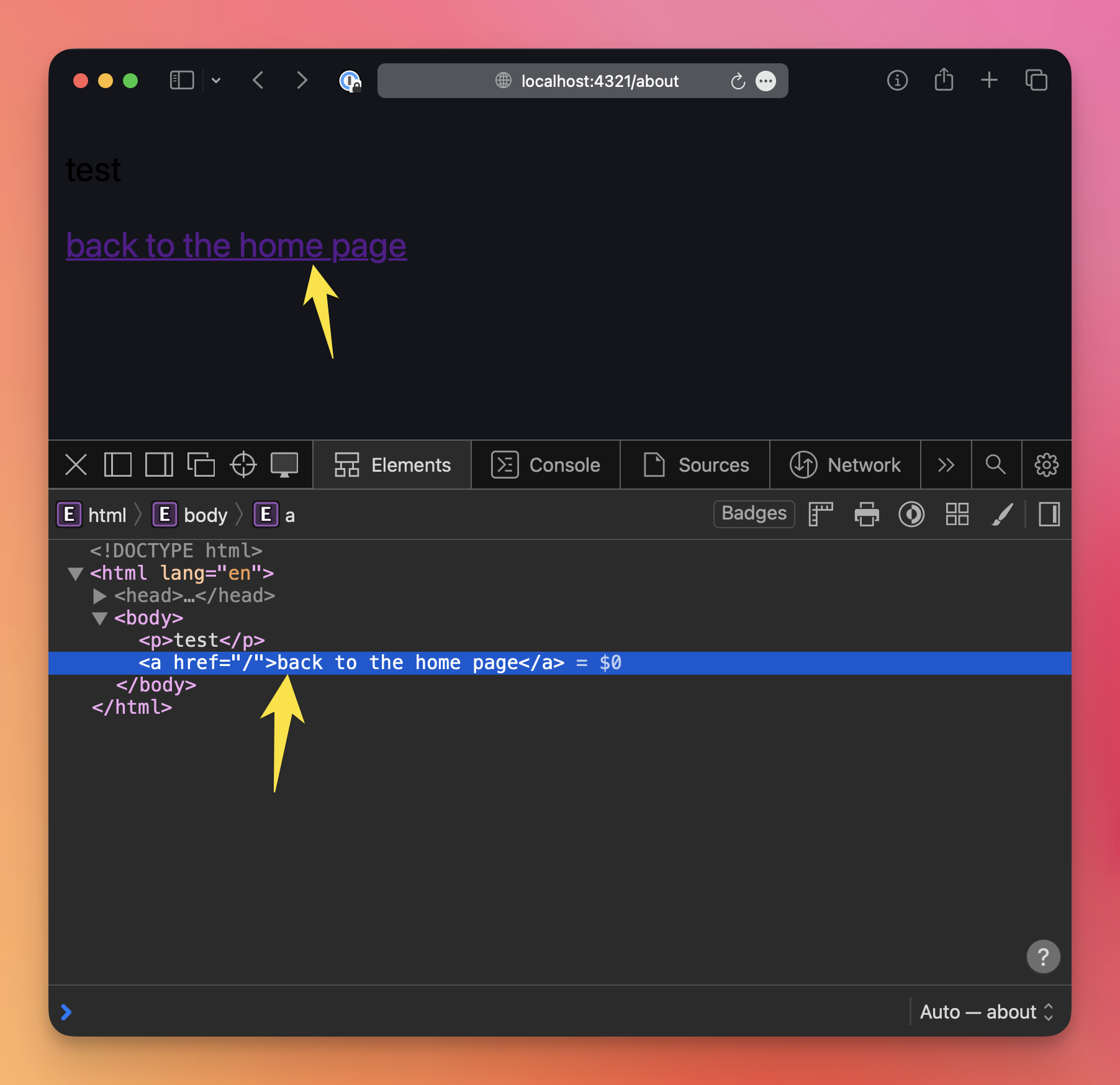Reload the localhost page
This screenshot has height=1085, width=1120.
point(738,81)
